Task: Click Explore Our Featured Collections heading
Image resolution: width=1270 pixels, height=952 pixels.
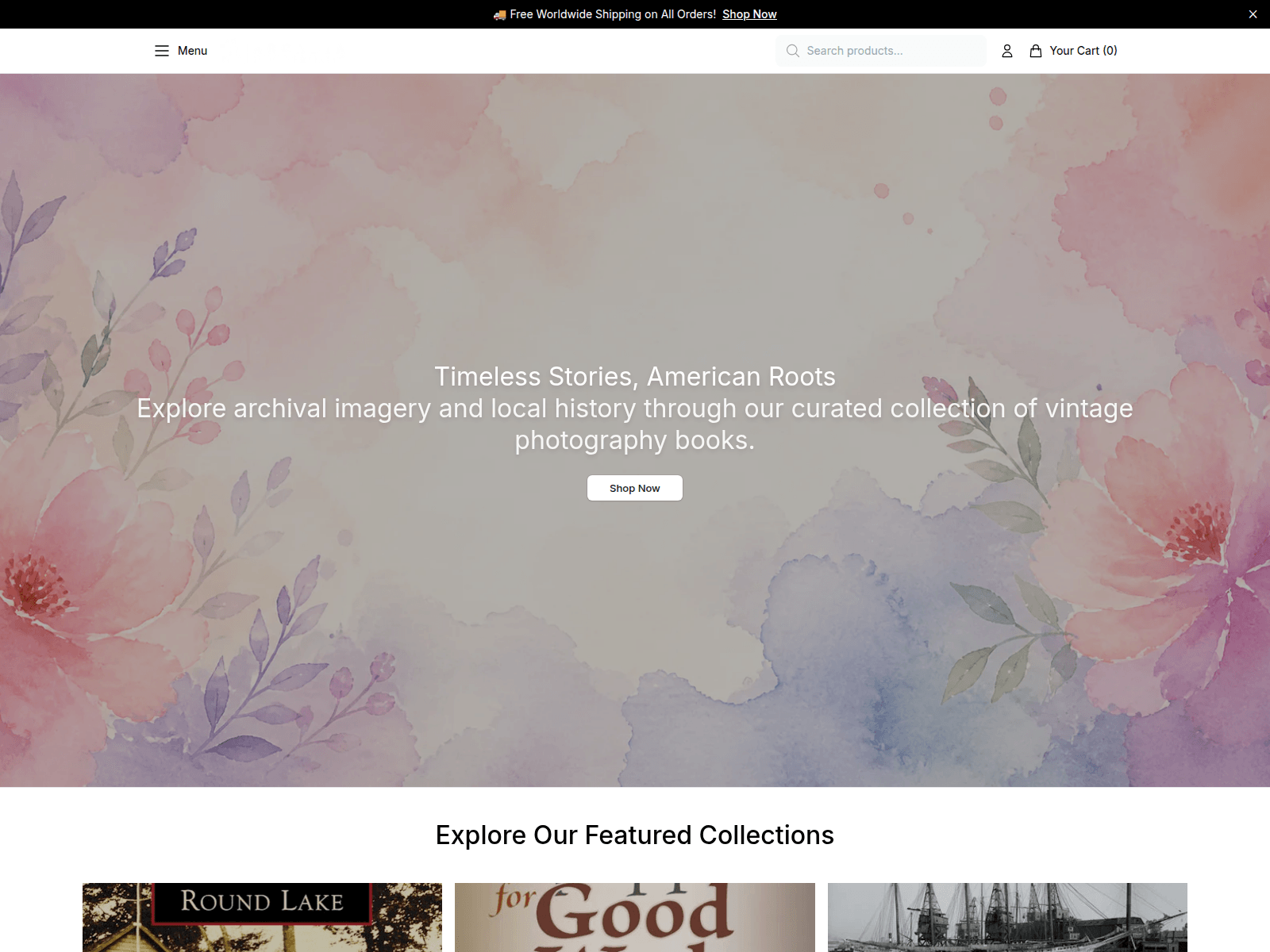Action: (635, 835)
